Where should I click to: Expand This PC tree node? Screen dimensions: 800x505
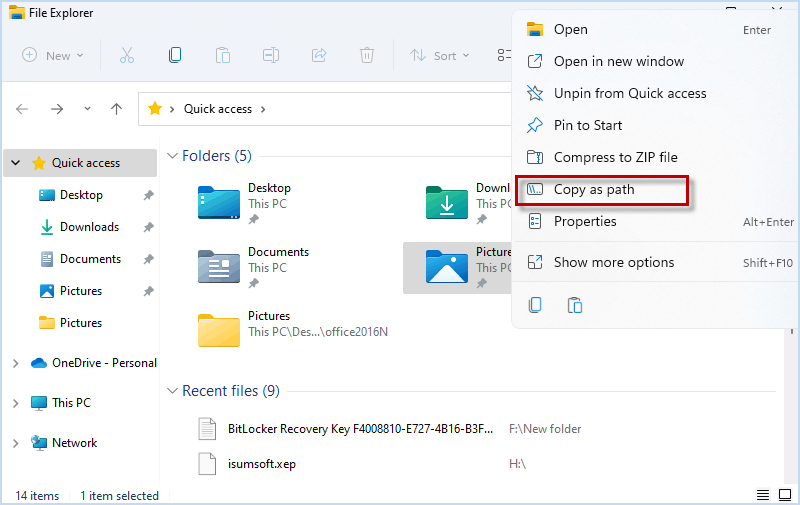coord(15,403)
